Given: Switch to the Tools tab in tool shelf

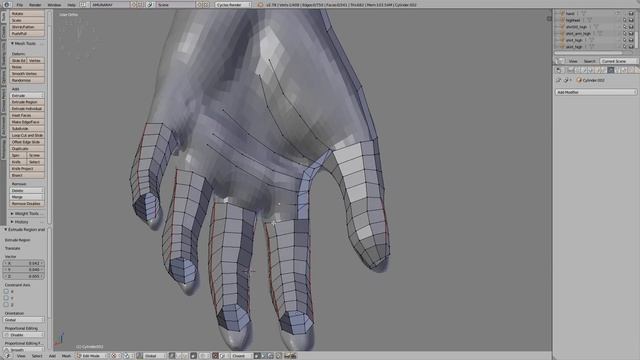Looking at the screenshot, I should point(3,16).
